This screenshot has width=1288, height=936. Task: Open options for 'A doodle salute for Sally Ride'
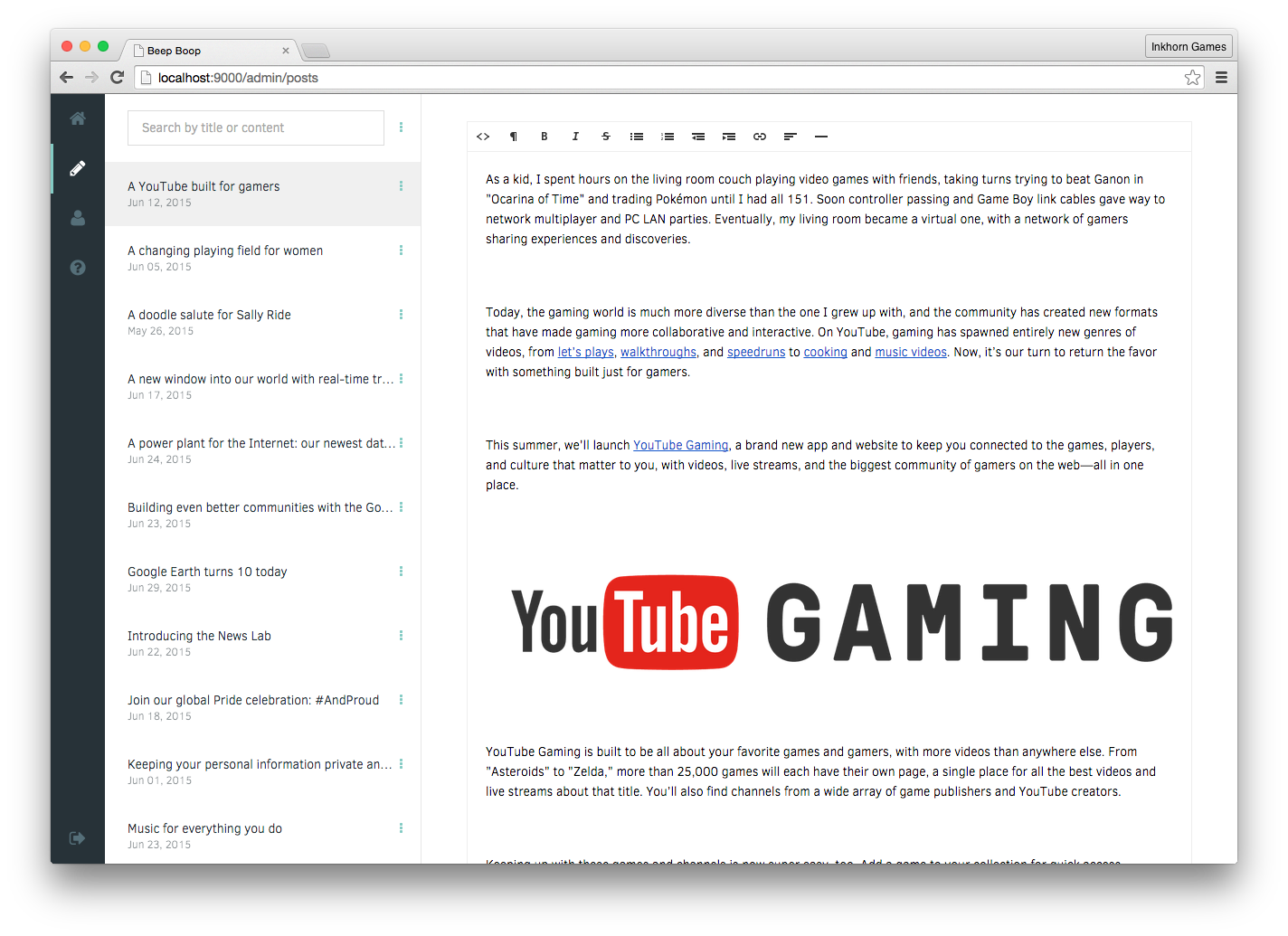(401, 315)
